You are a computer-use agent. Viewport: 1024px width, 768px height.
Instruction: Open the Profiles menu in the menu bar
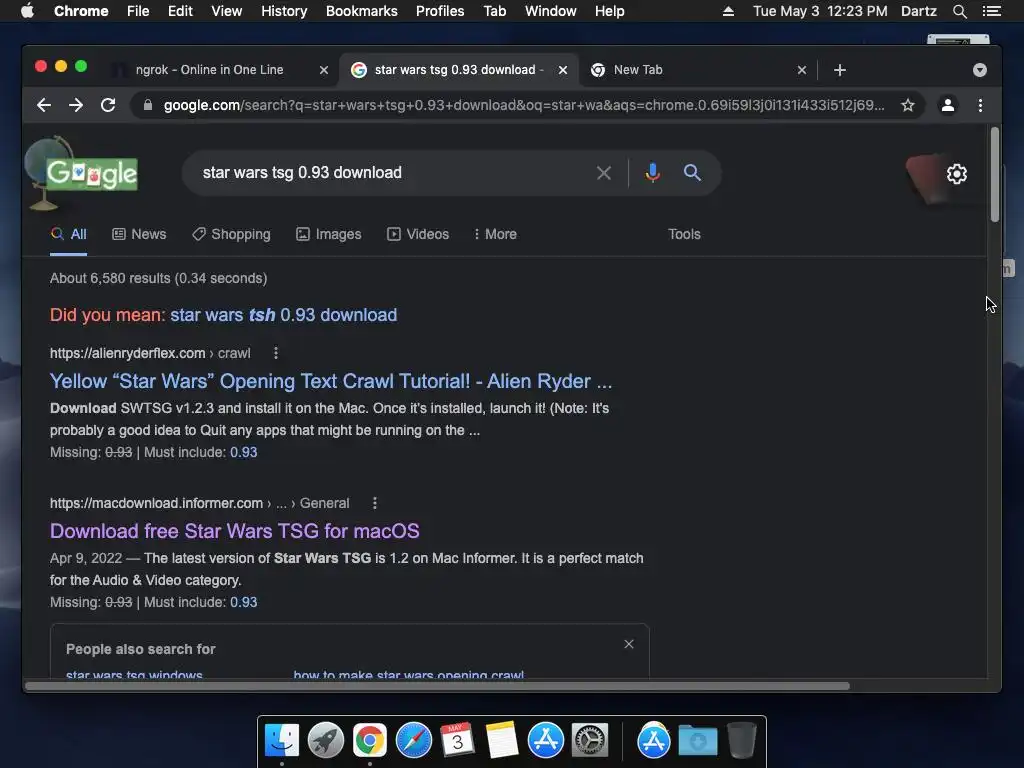click(x=440, y=11)
